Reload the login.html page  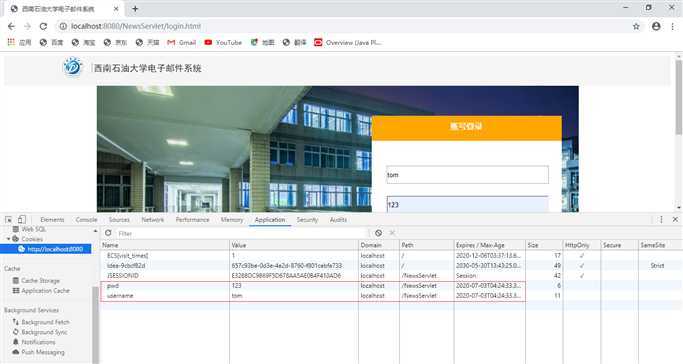[43, 26]
